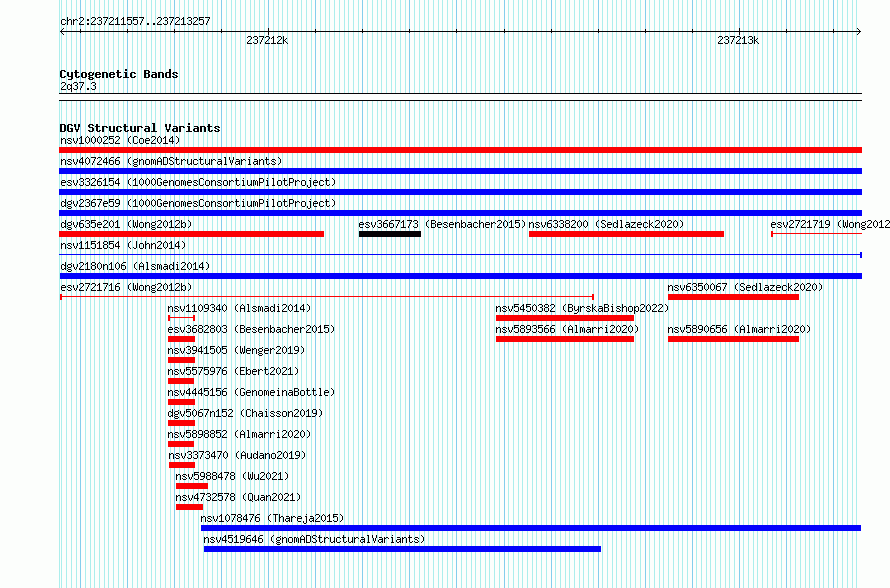Select the nsv1109340 (Alsmadi2014) small variant marker
Screen dimensions: 890x588
[182, 318]
